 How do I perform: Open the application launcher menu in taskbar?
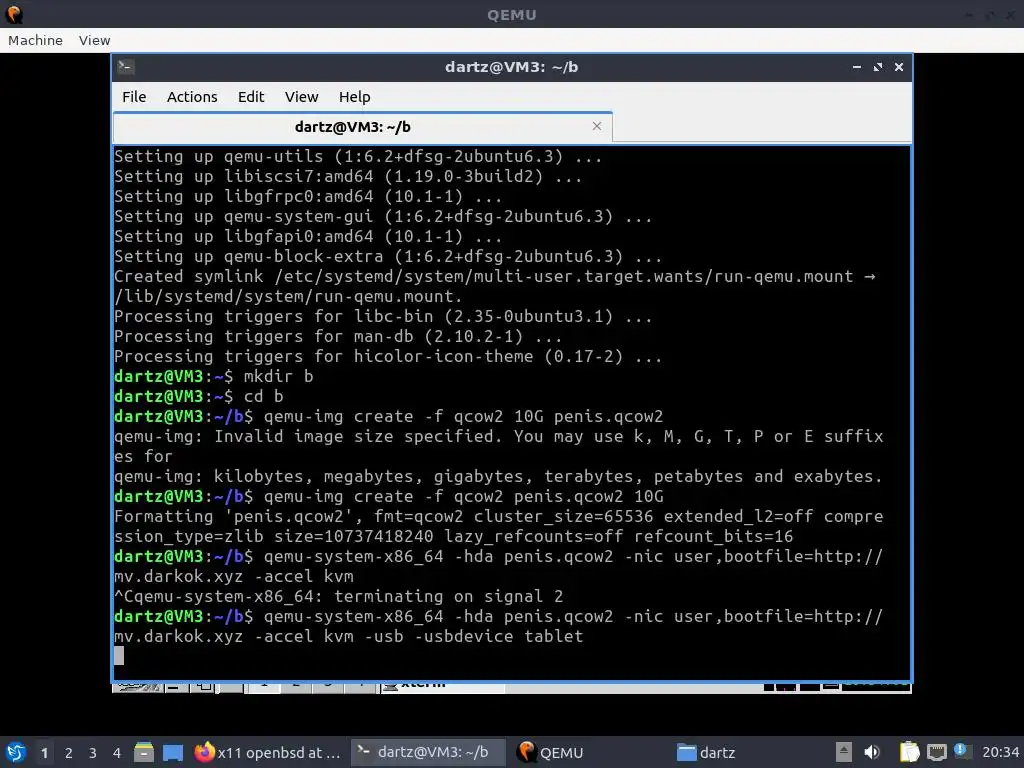[x=16, y=752]
